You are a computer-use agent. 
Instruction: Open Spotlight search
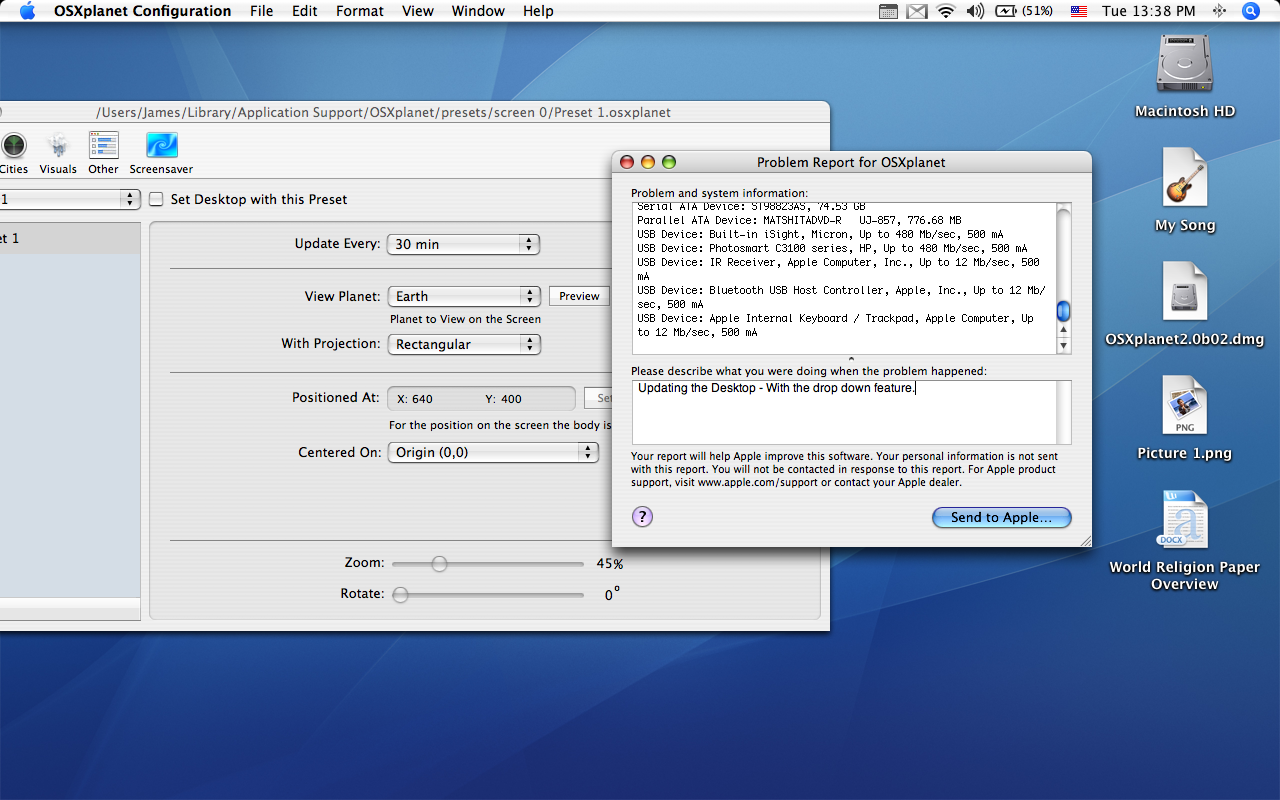tap(1251, 11)
